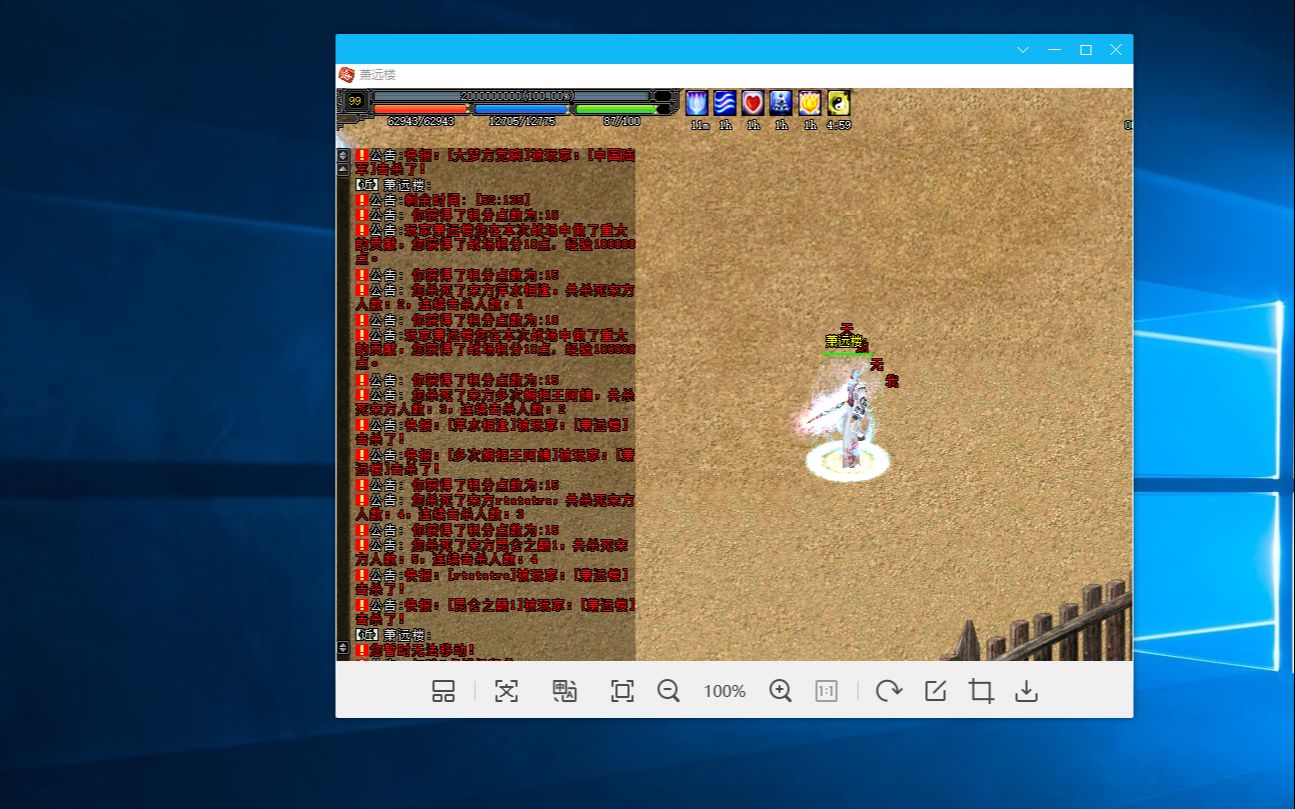Click the meditating figure buff icon

tap(781, 103)
